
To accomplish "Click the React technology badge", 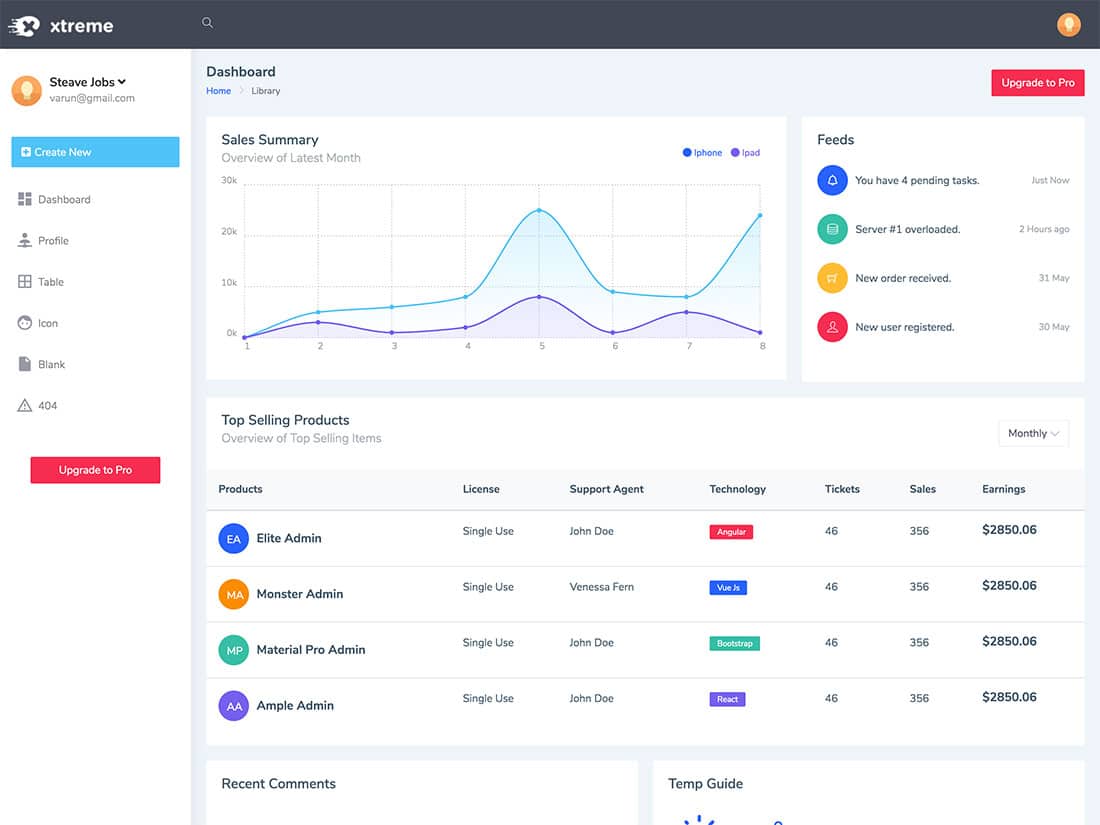I will 727,699.
